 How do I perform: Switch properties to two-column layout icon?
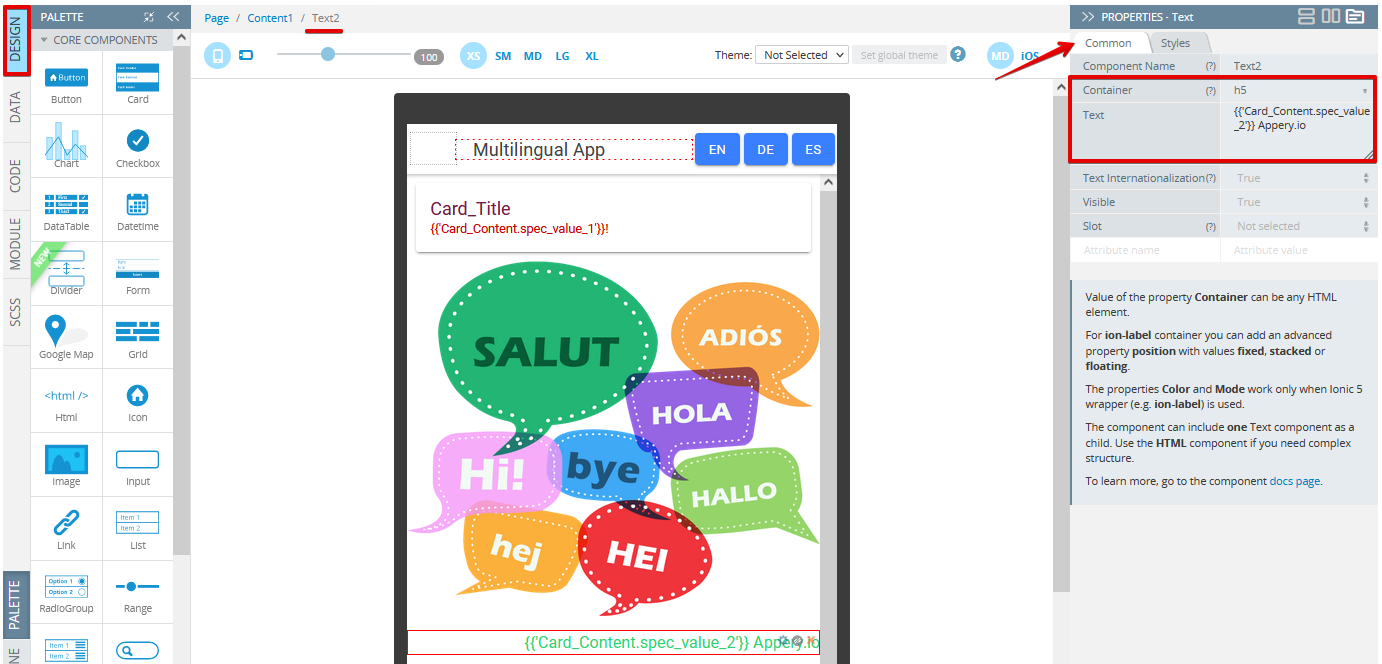(x=1330, y=16)
